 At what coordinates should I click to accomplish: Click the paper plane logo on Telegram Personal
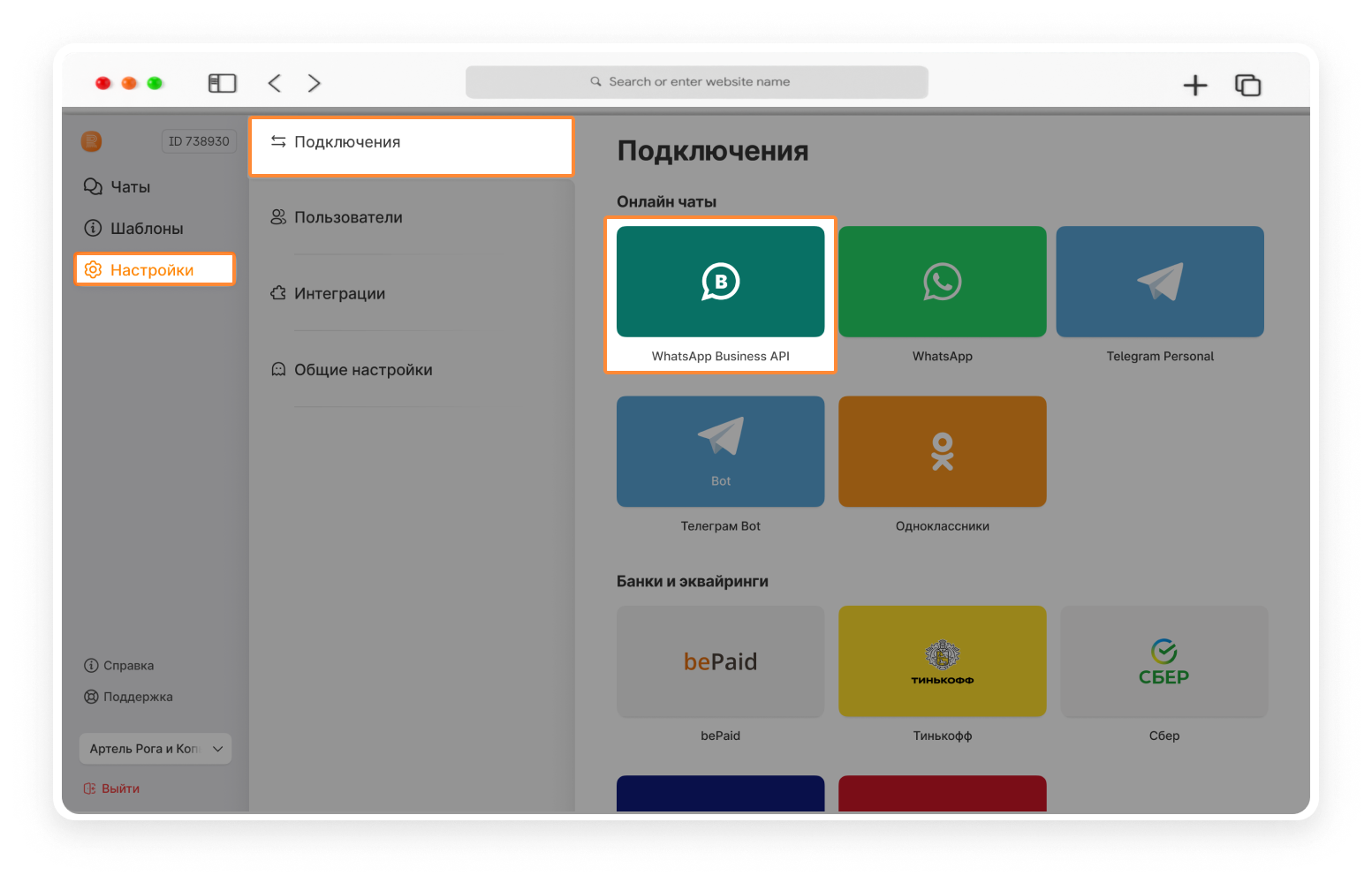[x=1160, y=282]
